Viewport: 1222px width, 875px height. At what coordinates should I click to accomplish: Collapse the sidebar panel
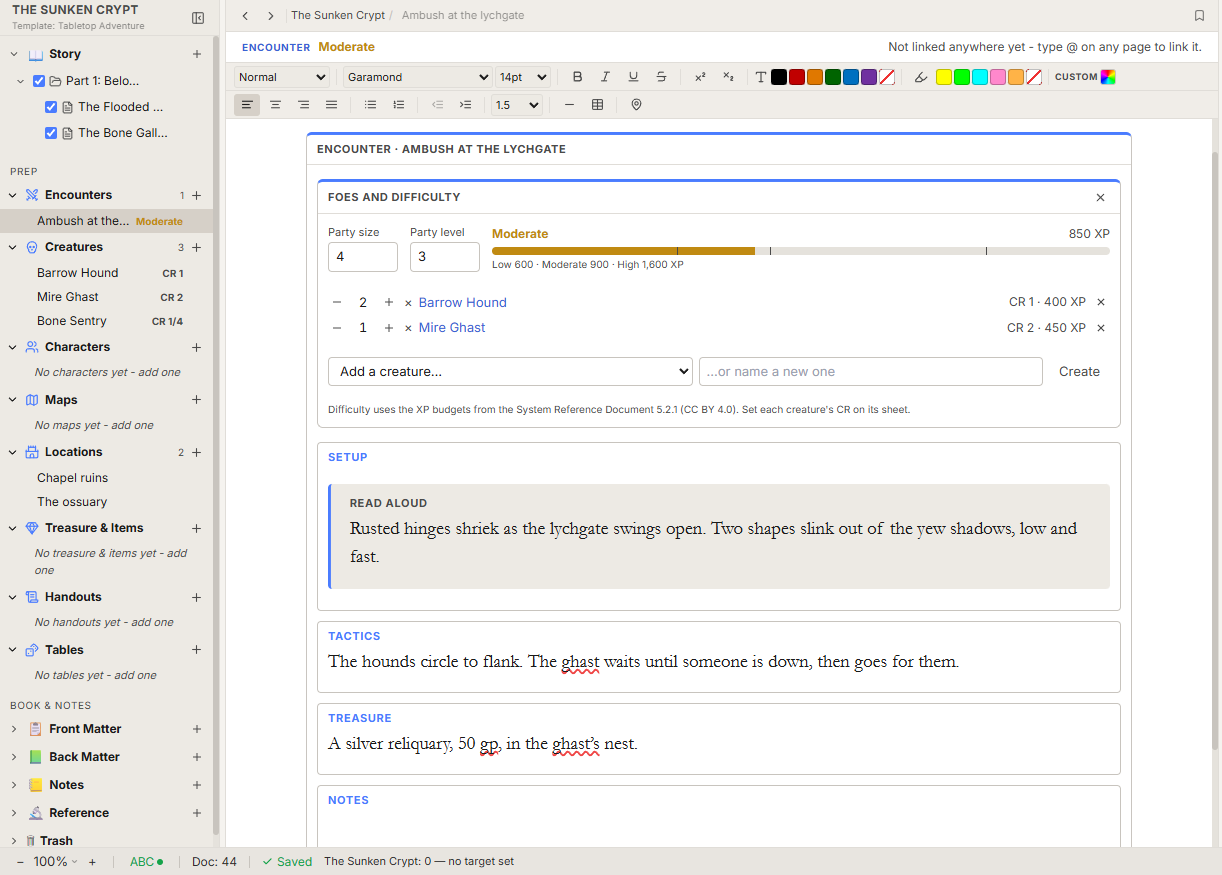click(198, 18)
